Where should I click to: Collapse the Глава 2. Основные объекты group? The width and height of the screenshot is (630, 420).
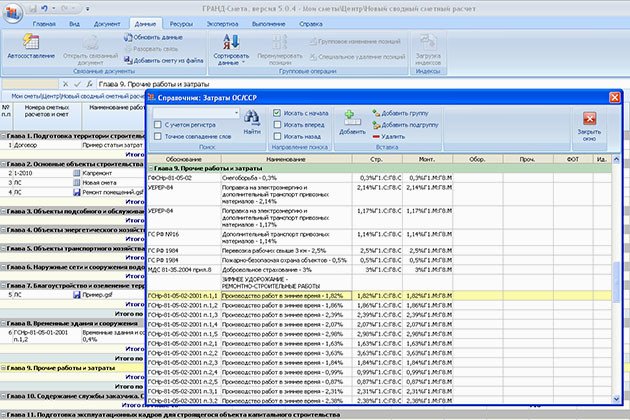(5, 162)
